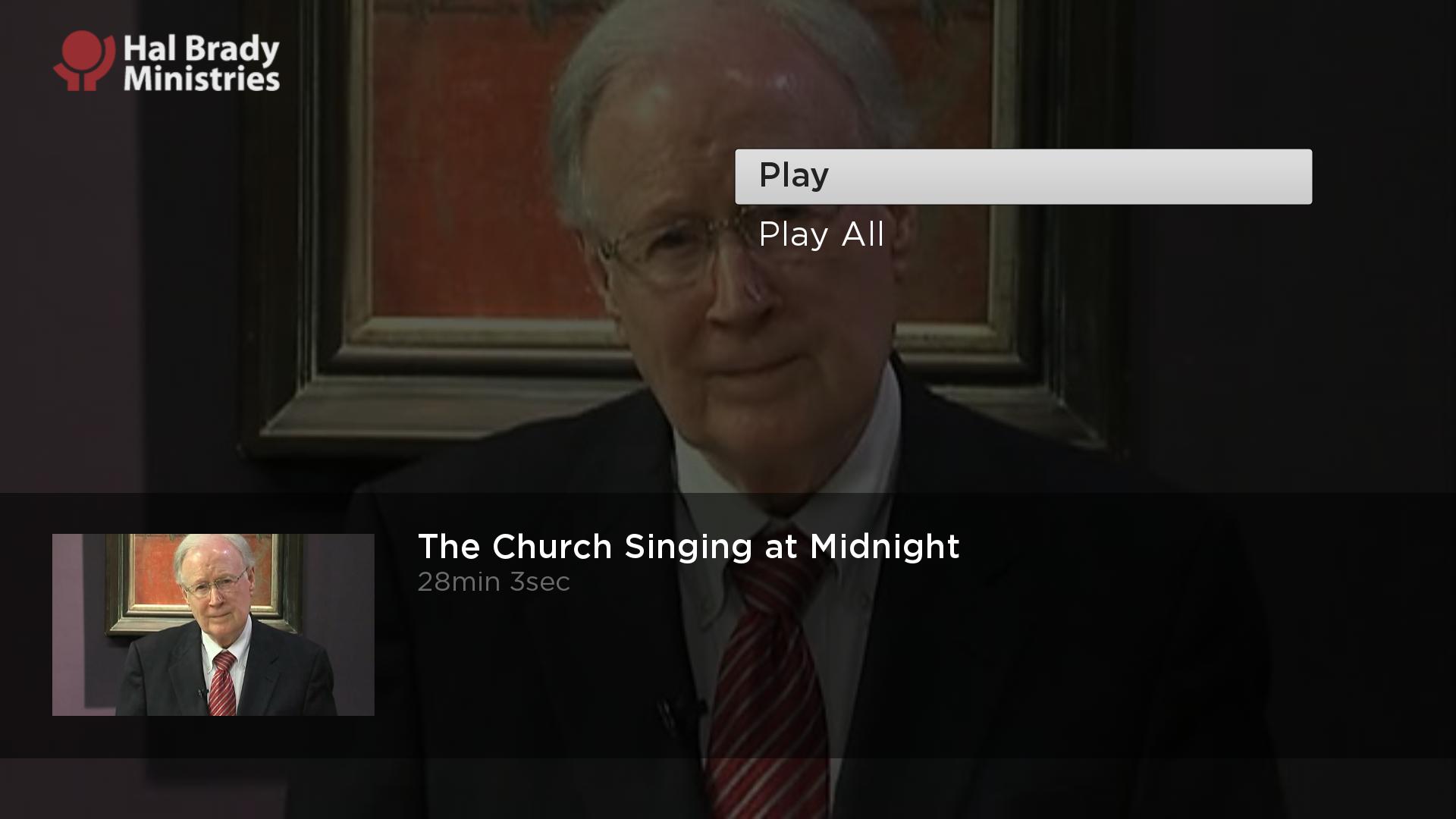The height and width of the screenshot is (819, 1456).
Task: Click the title The Church Singing at Midnight
Action: click(689, 546)
